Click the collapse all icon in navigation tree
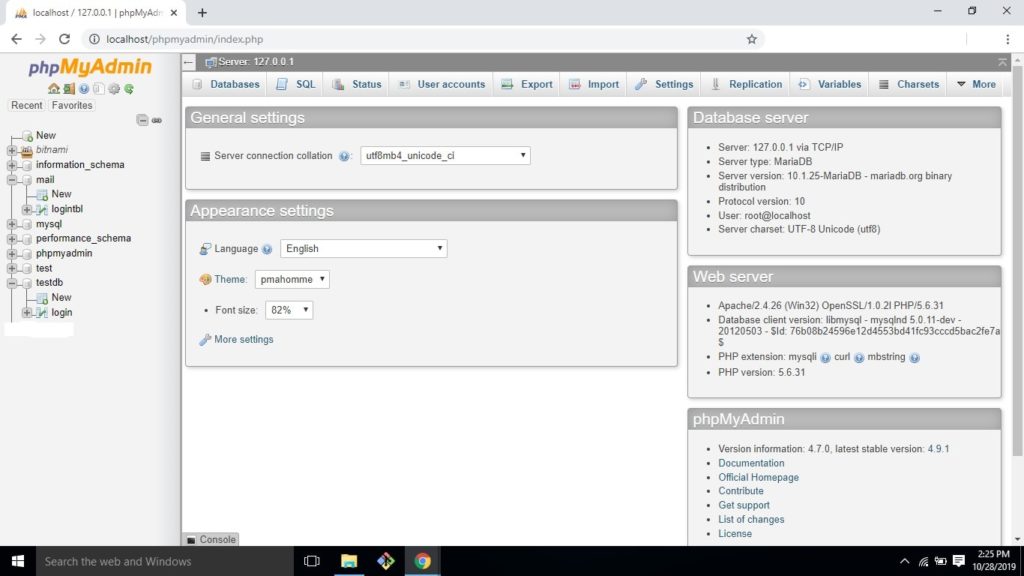The image size is (1024, 576). (x=142, y=120)
